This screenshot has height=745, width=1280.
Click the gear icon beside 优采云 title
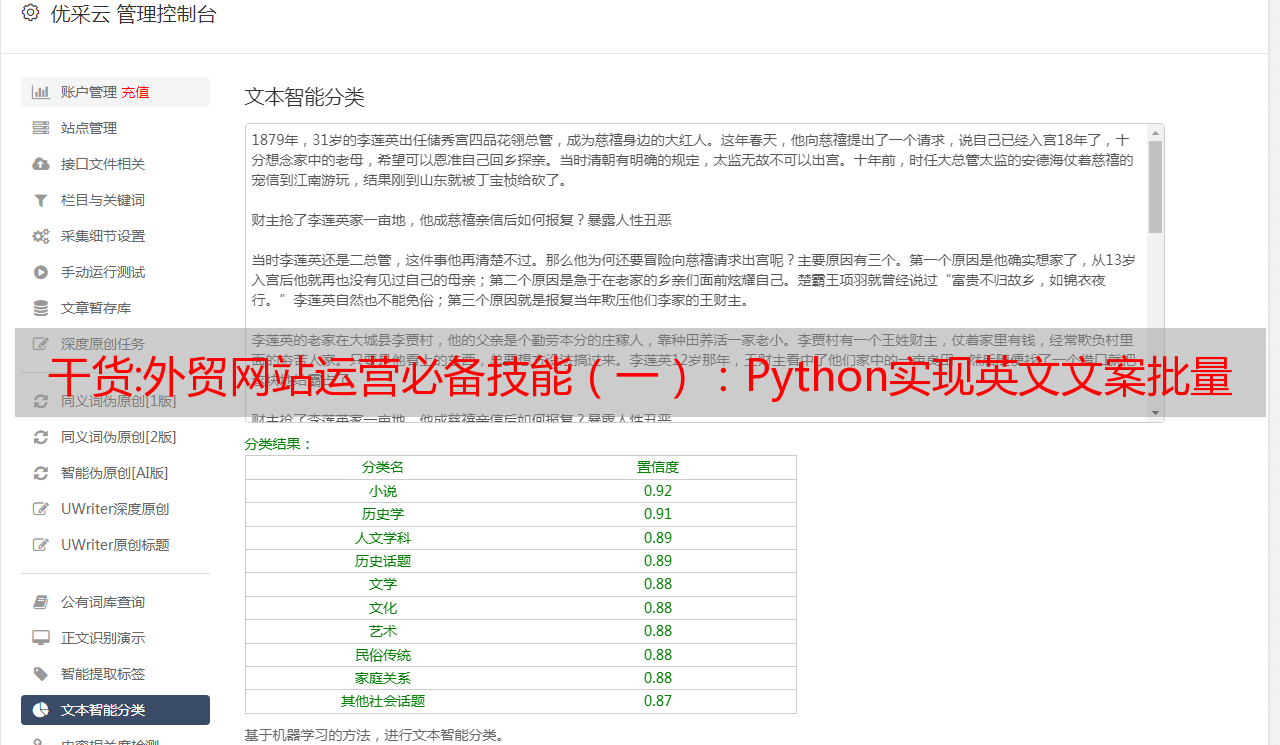(x=30, y=14)
